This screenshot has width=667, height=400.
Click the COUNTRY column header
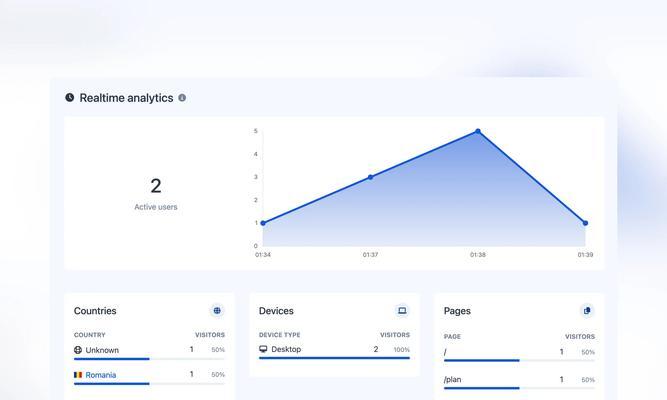(x=90, y=335)
